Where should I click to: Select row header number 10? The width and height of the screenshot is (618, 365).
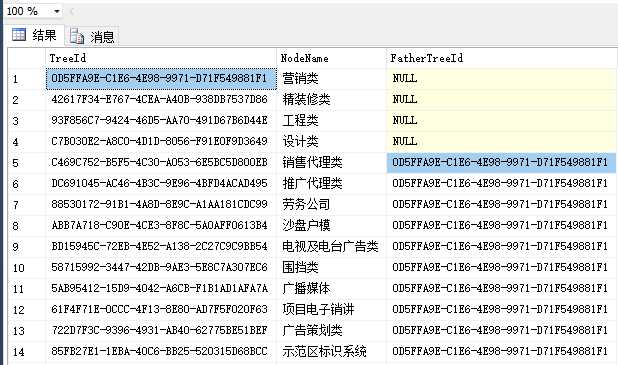click(26, 268)
